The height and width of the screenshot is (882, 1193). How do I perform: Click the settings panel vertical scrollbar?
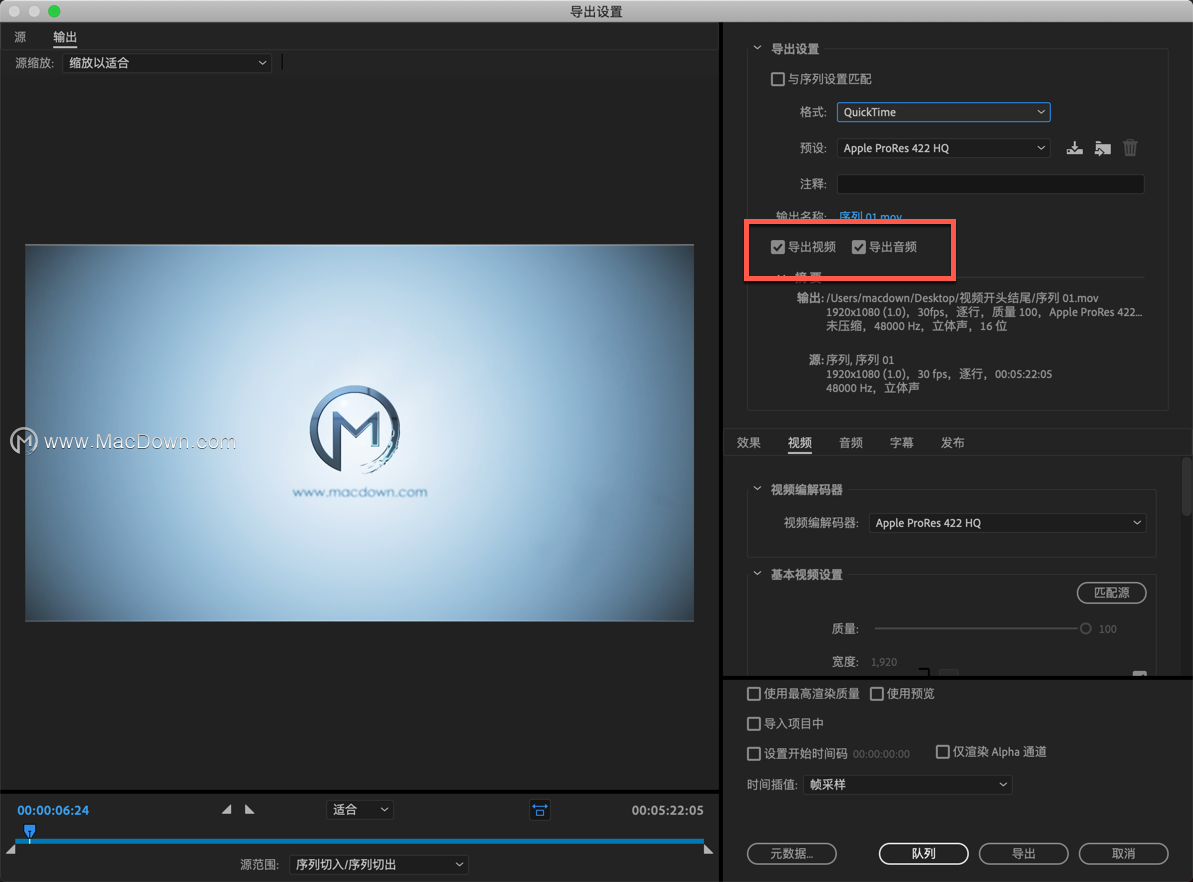1188,487
